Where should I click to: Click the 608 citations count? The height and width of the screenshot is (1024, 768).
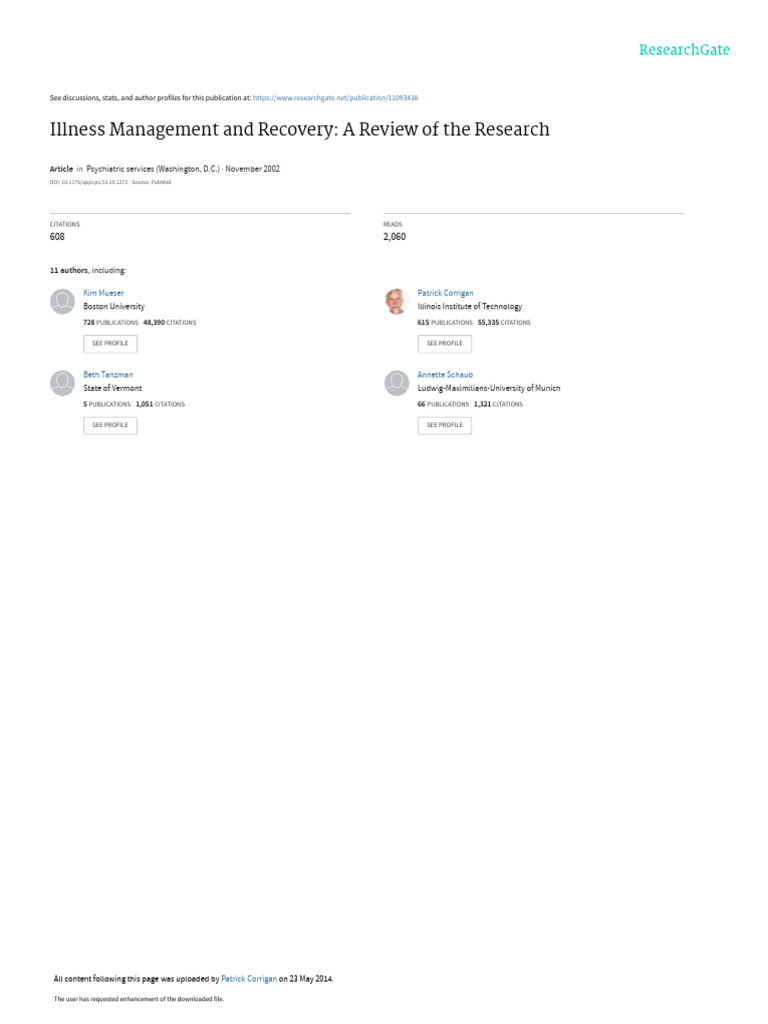[x=57, y=236]
